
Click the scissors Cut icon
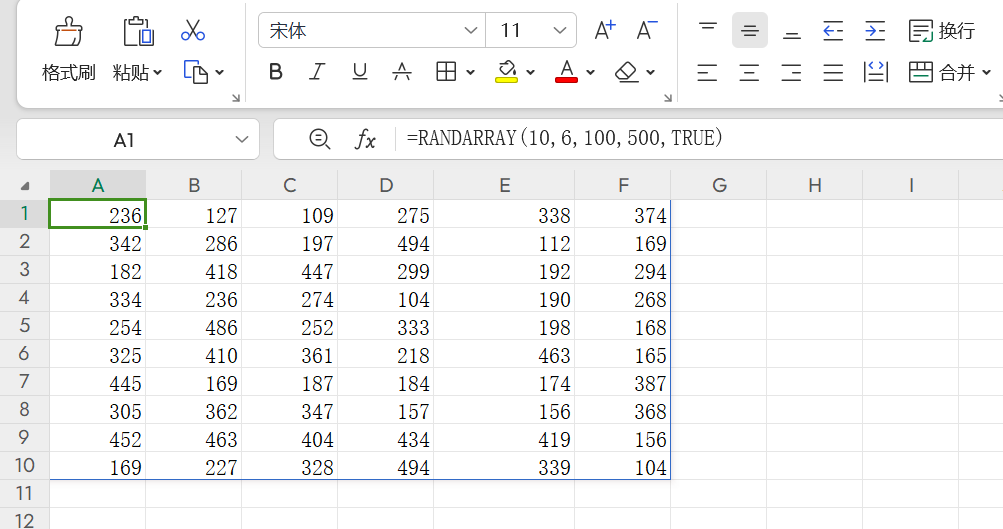(x=193, y=31)
